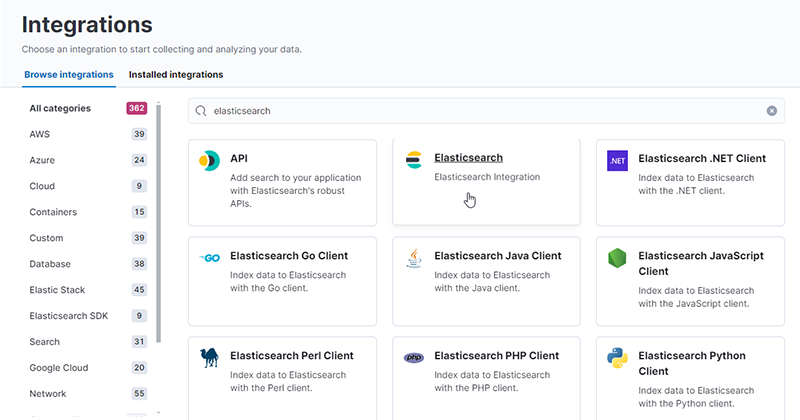Open the Elasticsearch integration title link
Image resolution: width=800 pixels, height=420 pixels.
pos(468,158)
